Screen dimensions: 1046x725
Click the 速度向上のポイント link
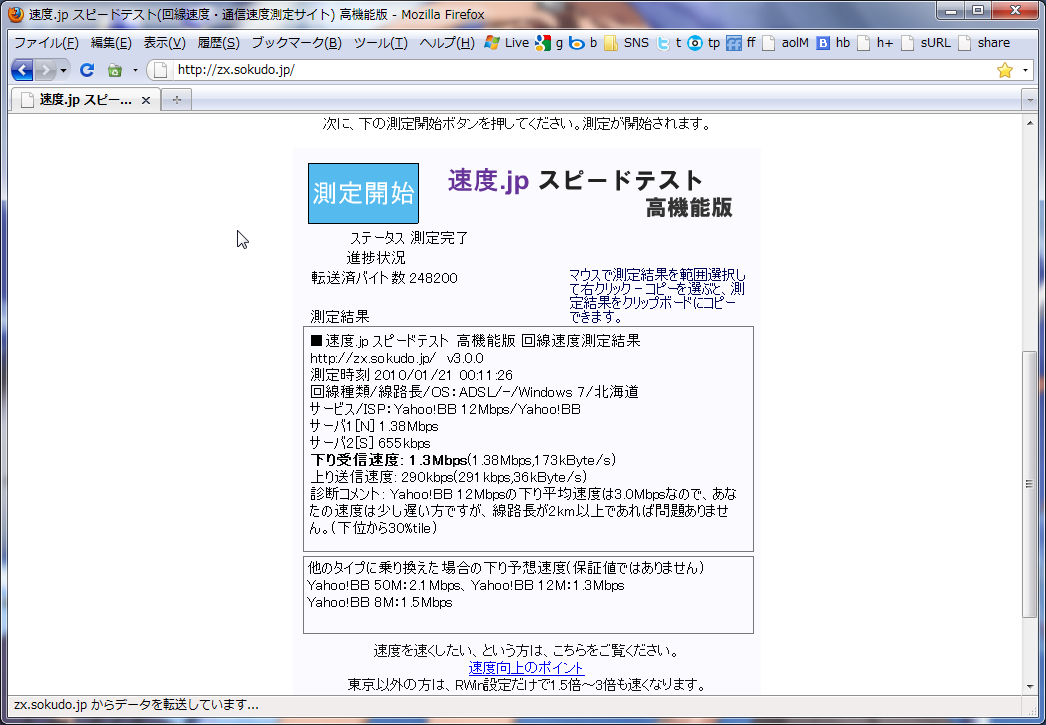coord(526,668)
